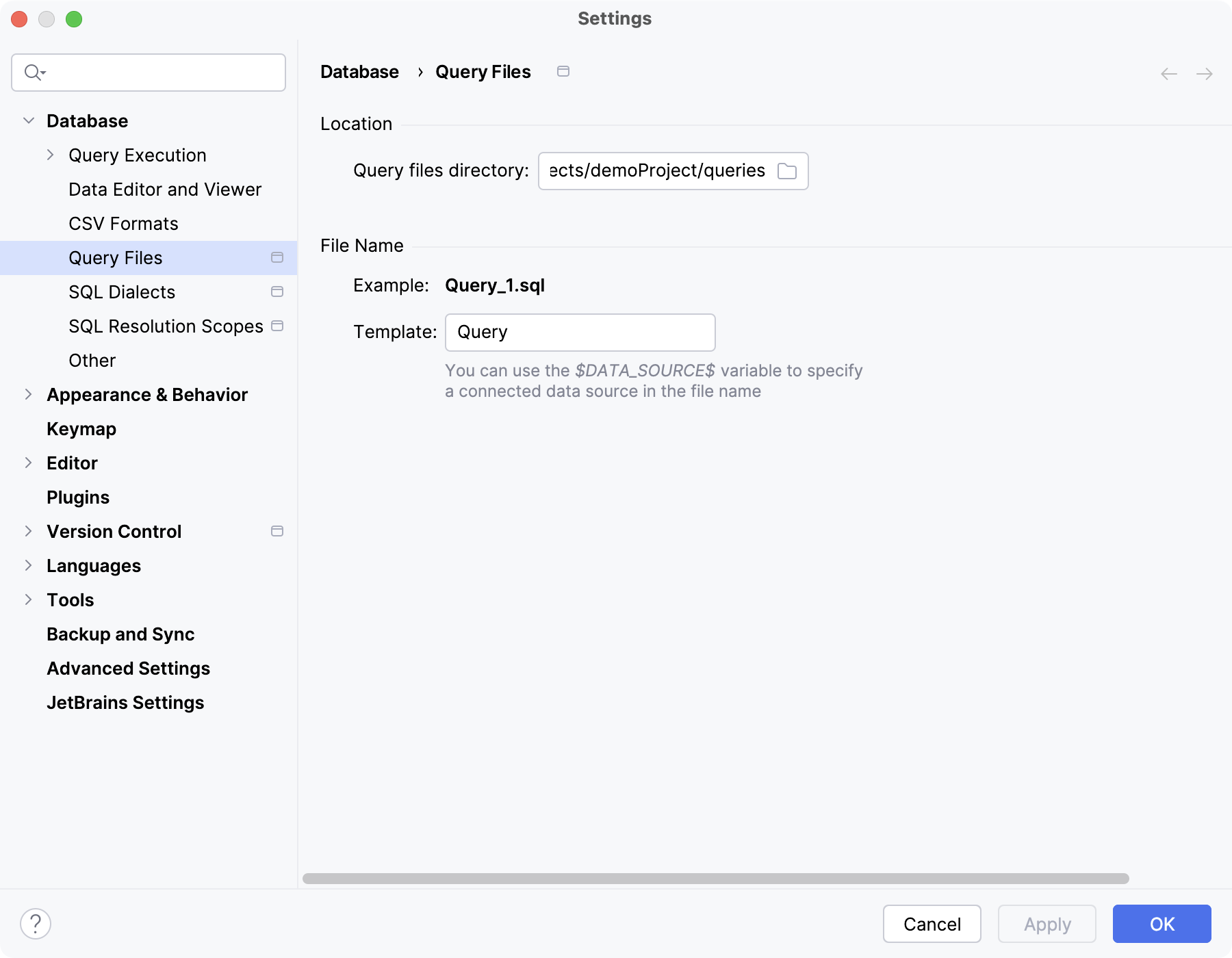Confirm settings with the OK button
The width and height of the screenshot is (1232, 958).
(x=1162, y=924)
